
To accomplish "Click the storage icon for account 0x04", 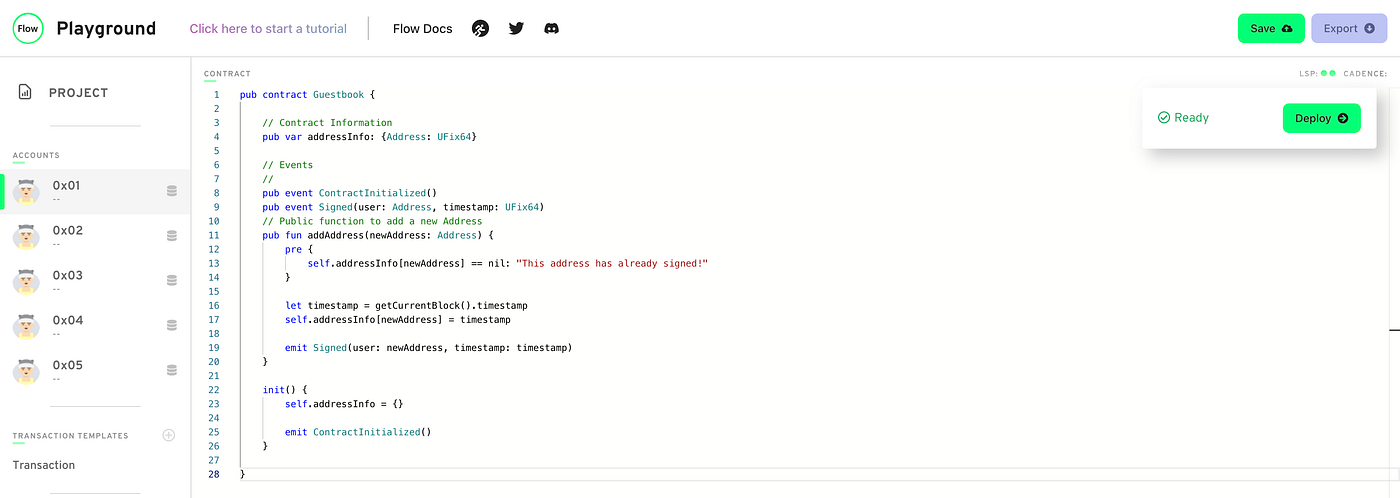I will coord(172,325).
